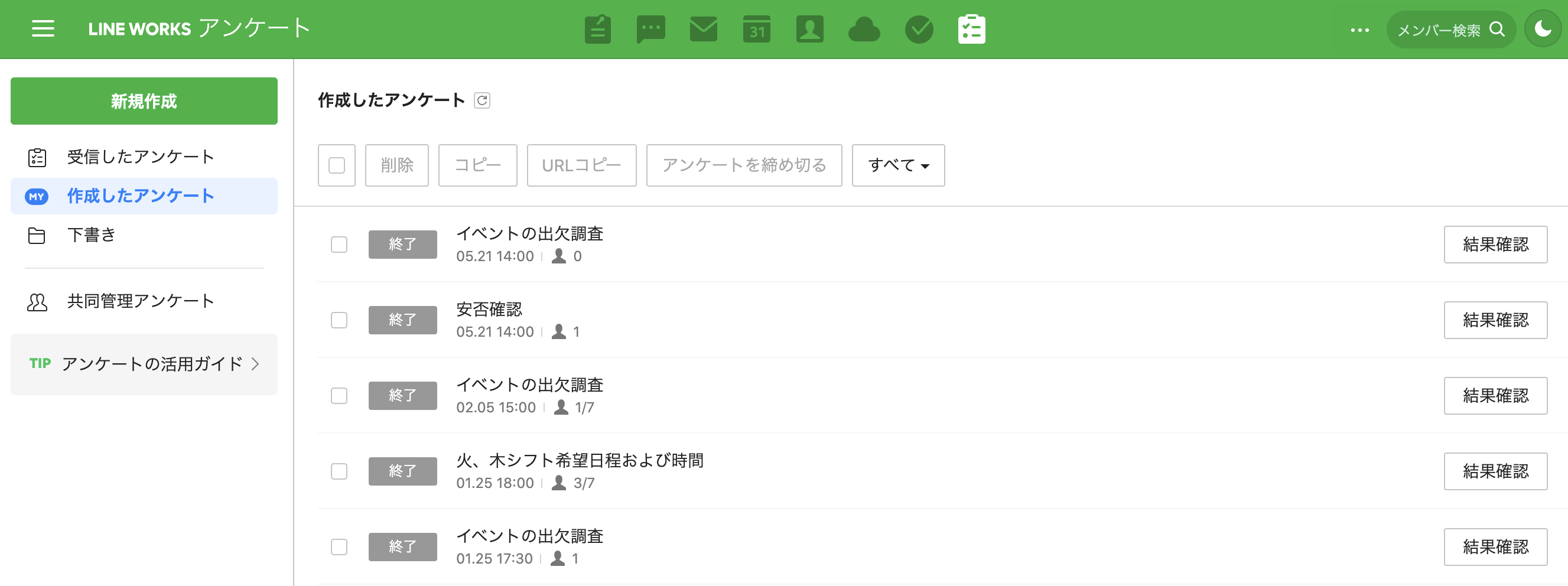Click the 受信したアンケート clipboard icon

[x=37, y=157]
